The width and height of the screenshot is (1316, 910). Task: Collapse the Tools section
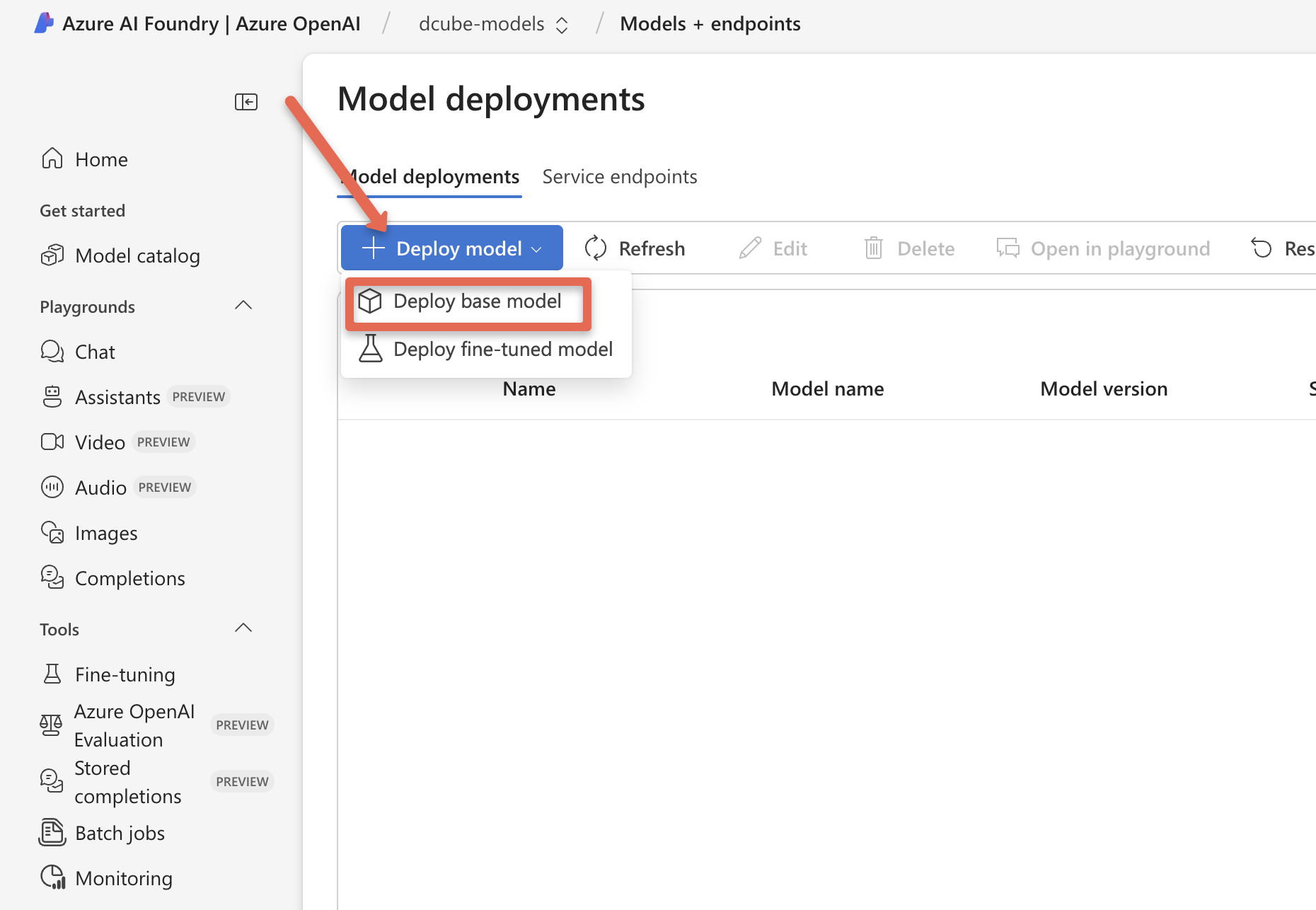click(x=243, y=628)
